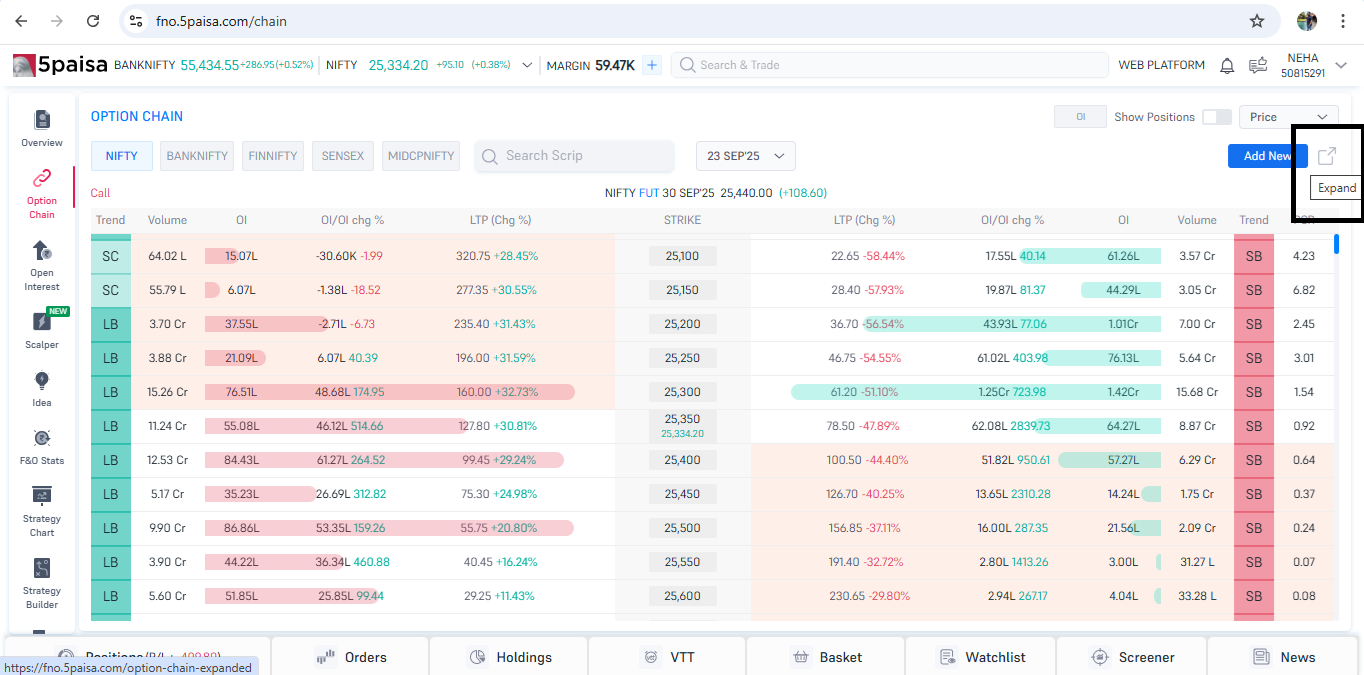Open the Open Interest sidebar icon

tap(42, 250)
